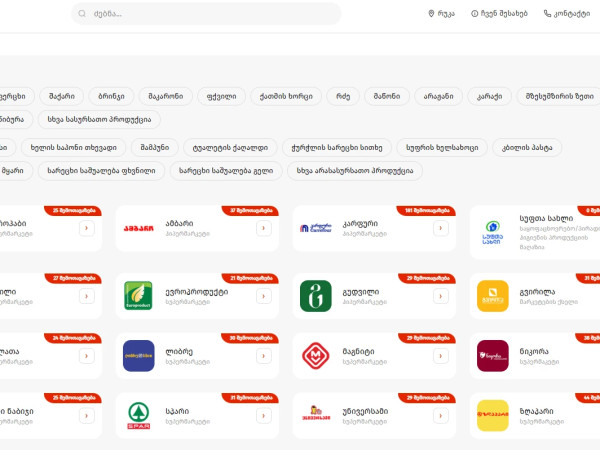Click the green გუდვილი logo
600x450 pixels.
pyautogui.click(x=316, y=296)
